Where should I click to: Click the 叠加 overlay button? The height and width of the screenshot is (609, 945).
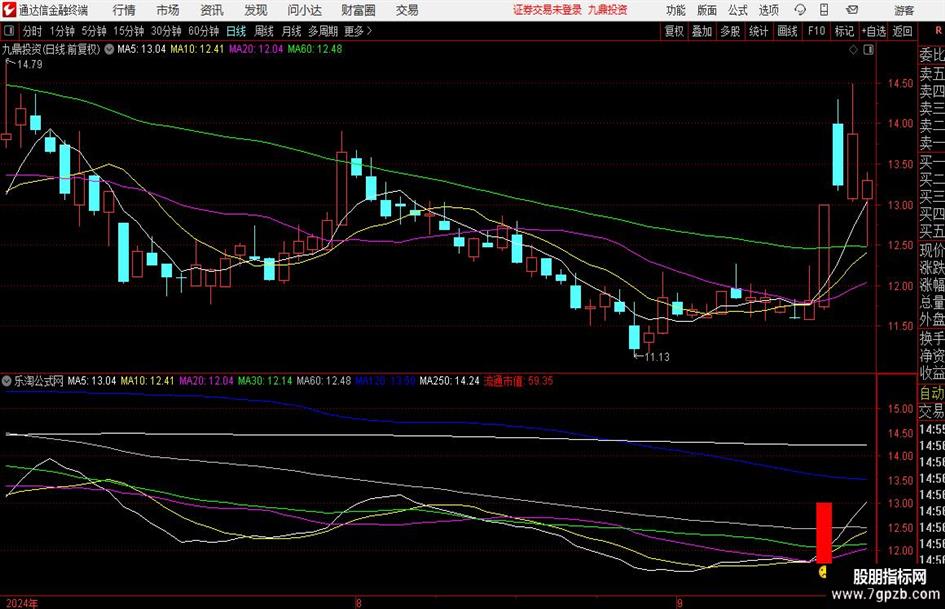(x=702, y=31)
